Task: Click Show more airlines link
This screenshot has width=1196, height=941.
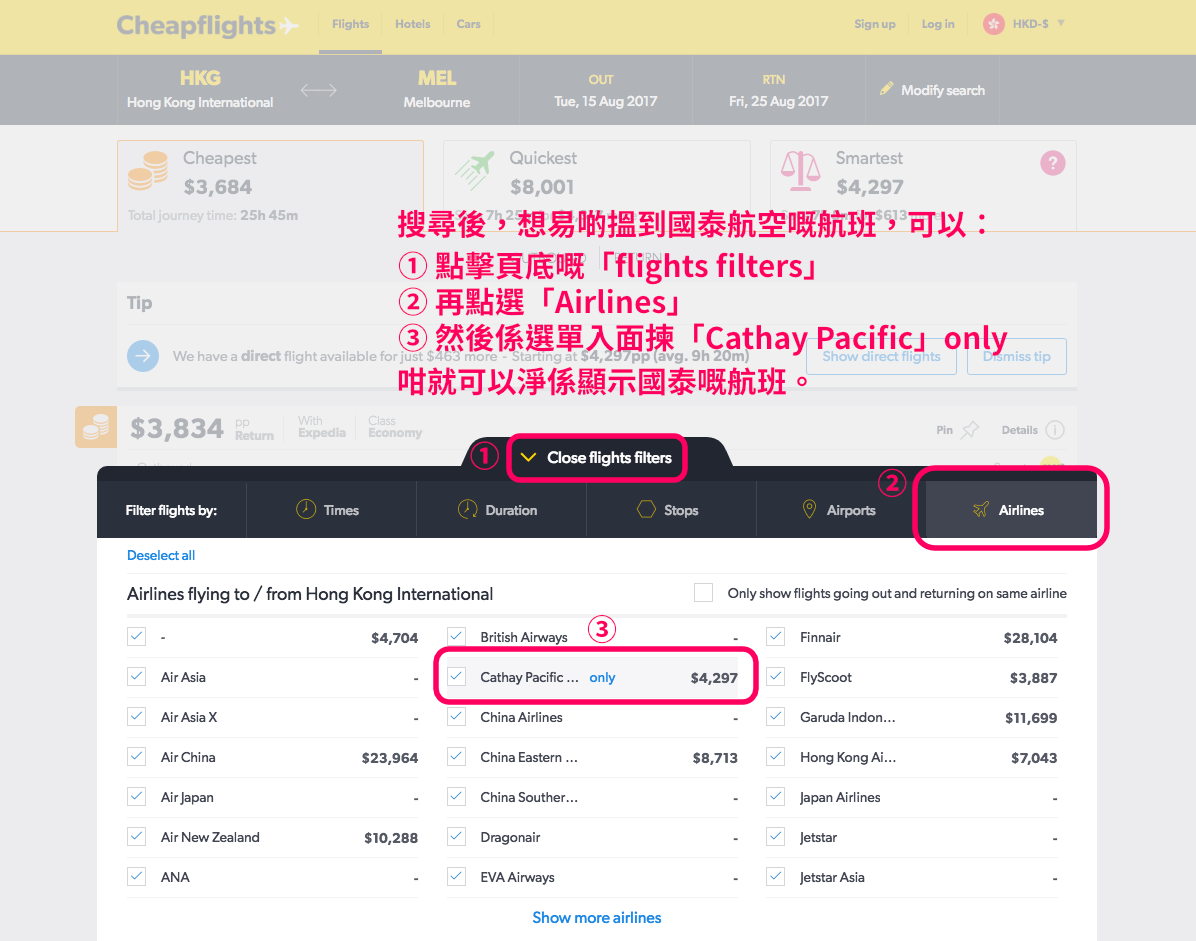Action: coord(596,917)
